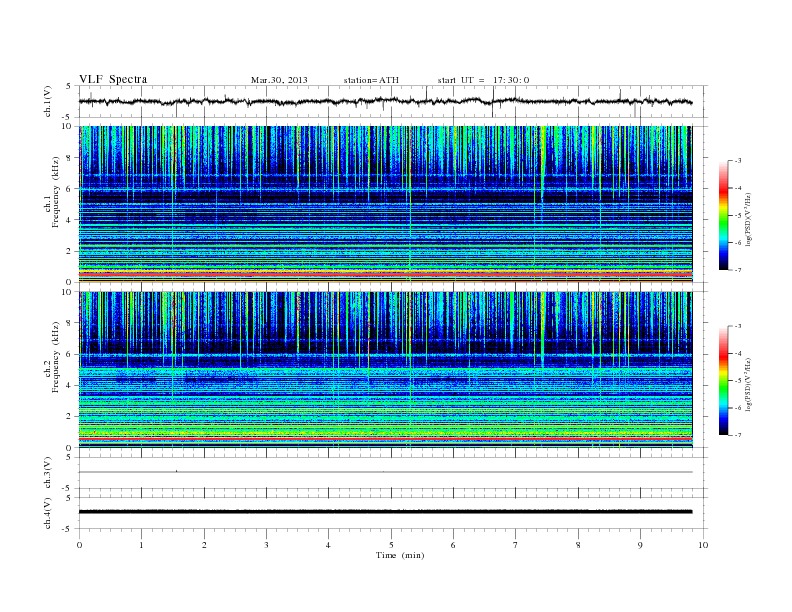792x612 pixels.
Task: Click the "station=ATH" header label
Action: pyautogui.click(x=371, y=80)
